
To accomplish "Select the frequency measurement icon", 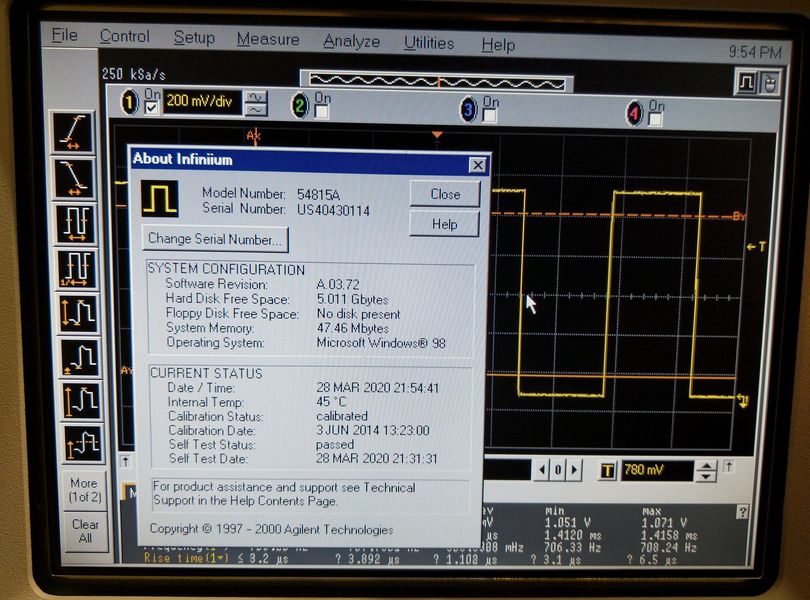I will tap(77, 269).
